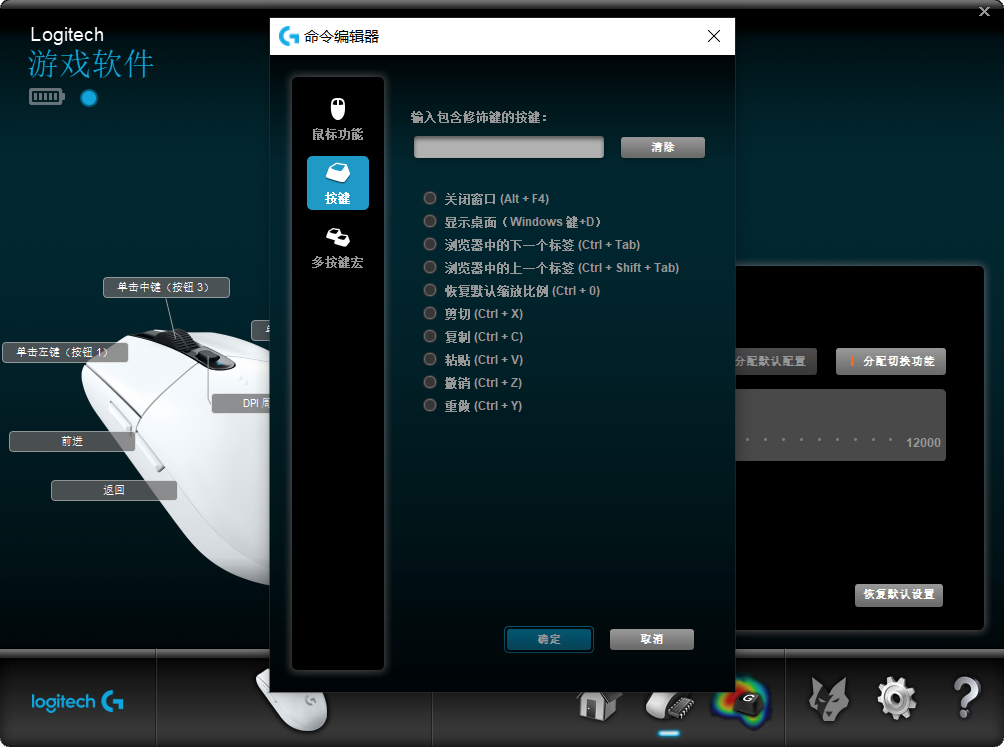Confirm with the 确定 button

click(x=549, y=639)
